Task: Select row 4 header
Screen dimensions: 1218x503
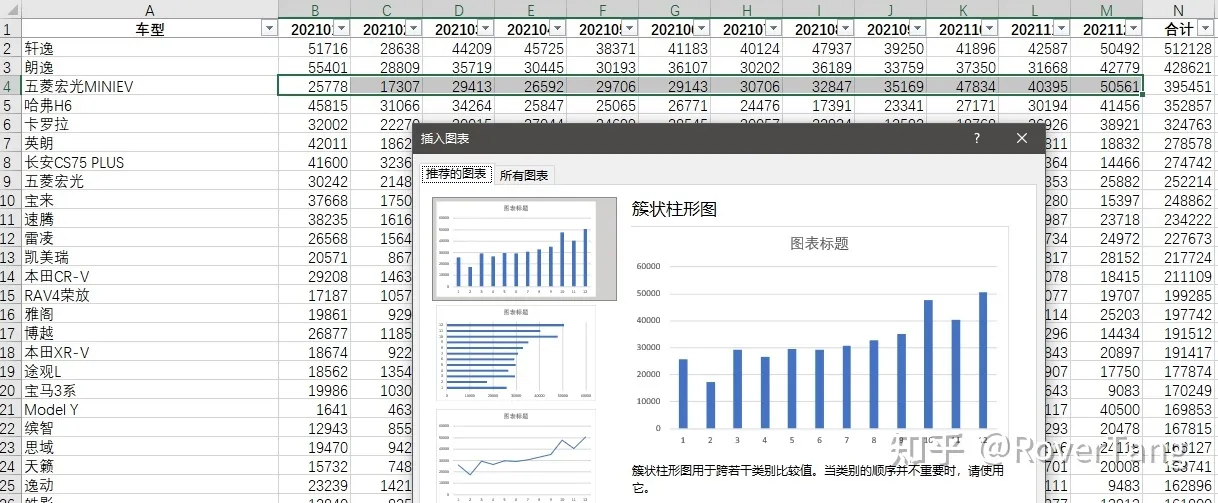Action: pyautogui.click(x=10, y=86)
